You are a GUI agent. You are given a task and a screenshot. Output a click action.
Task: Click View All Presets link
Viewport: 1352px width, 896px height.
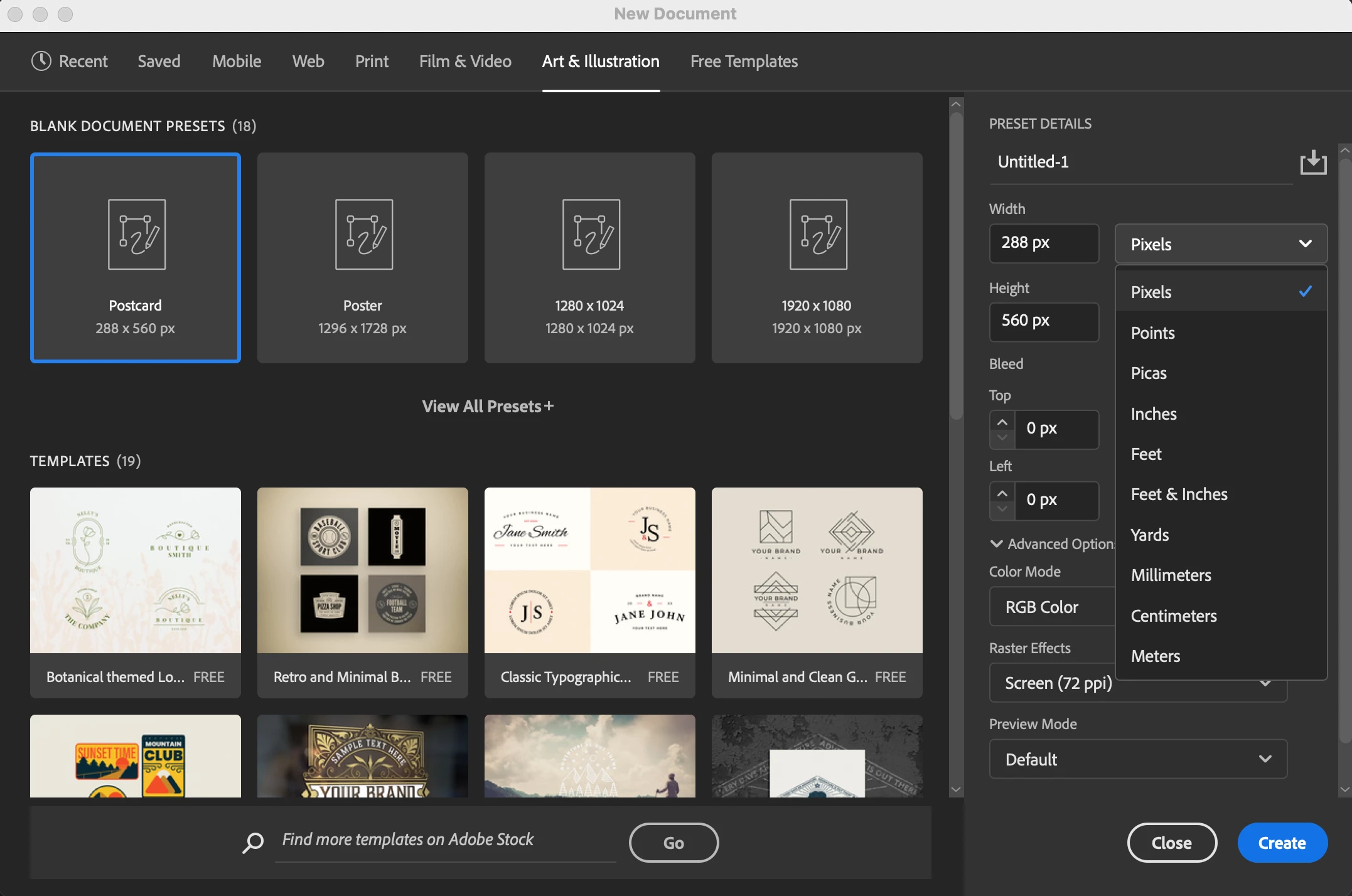click(488, 407)
